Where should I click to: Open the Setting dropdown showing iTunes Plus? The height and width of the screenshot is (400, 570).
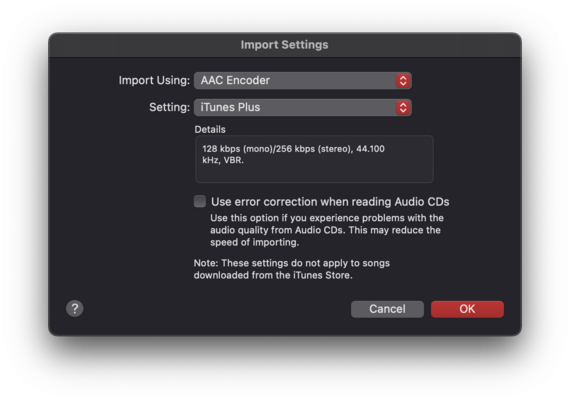[302, 107]
